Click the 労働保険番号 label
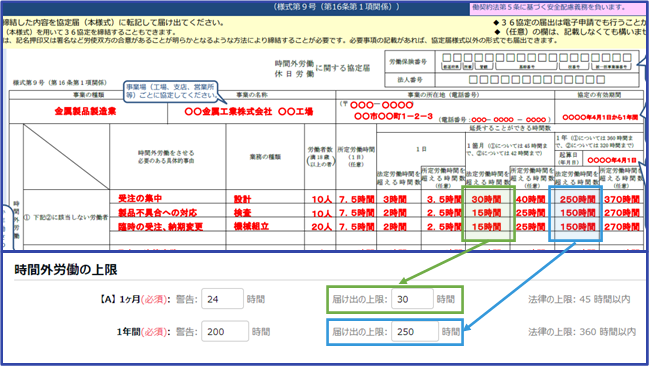Screen dimensions: 649x366 (408, 62)
